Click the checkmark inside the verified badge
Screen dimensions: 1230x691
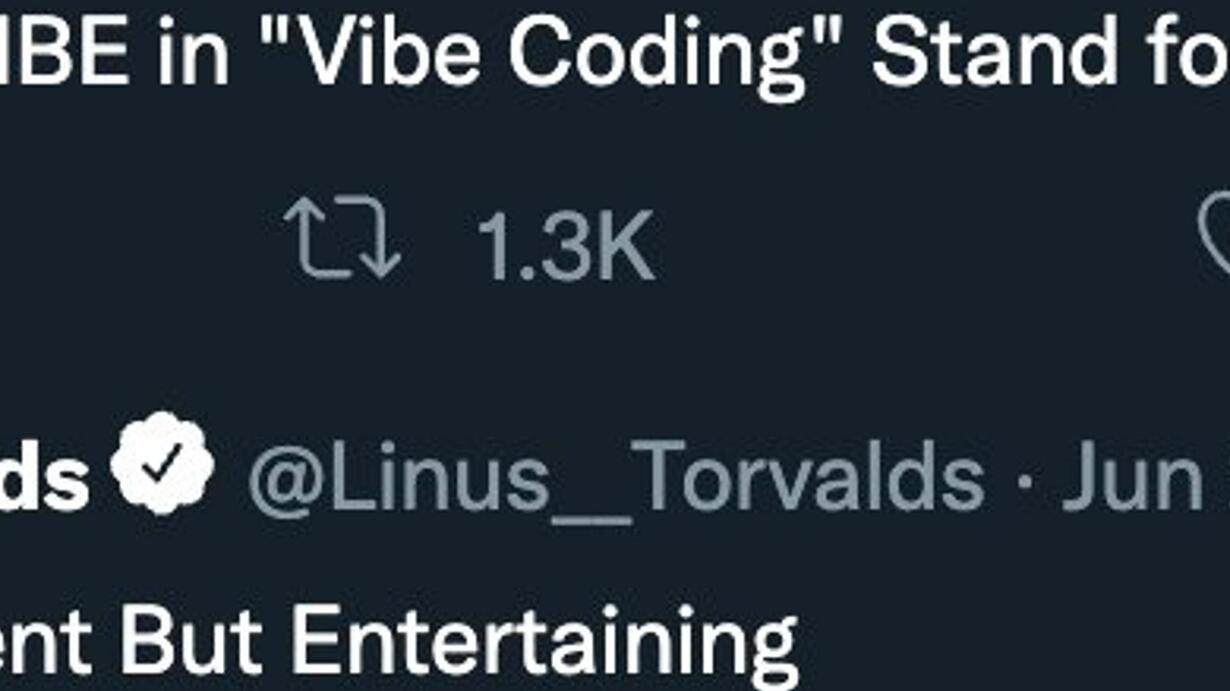click(x=163, y=461)
